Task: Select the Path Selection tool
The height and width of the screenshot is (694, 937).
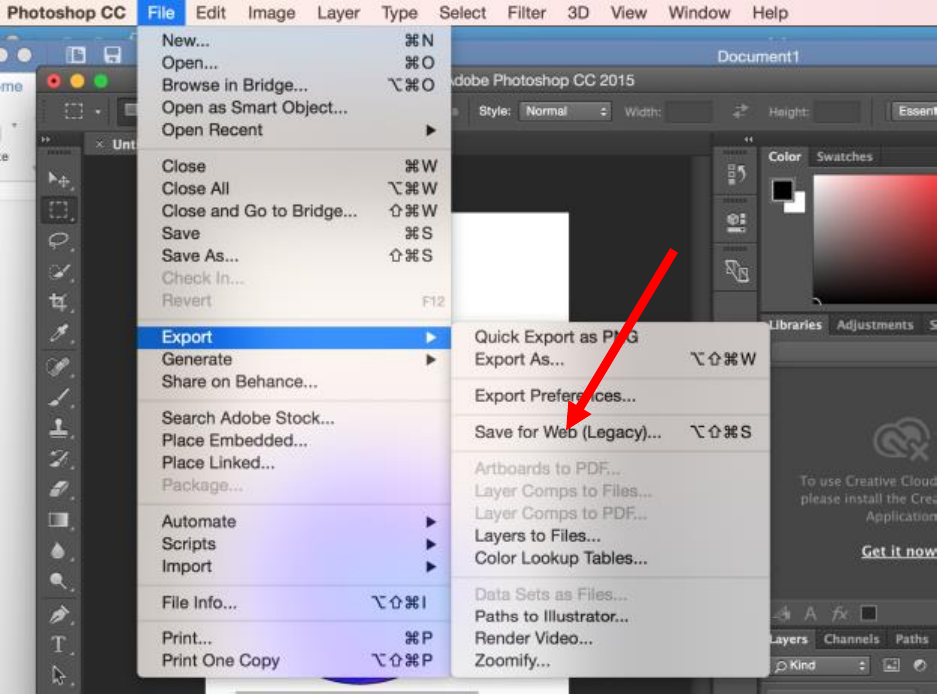Action: (59, 675)
